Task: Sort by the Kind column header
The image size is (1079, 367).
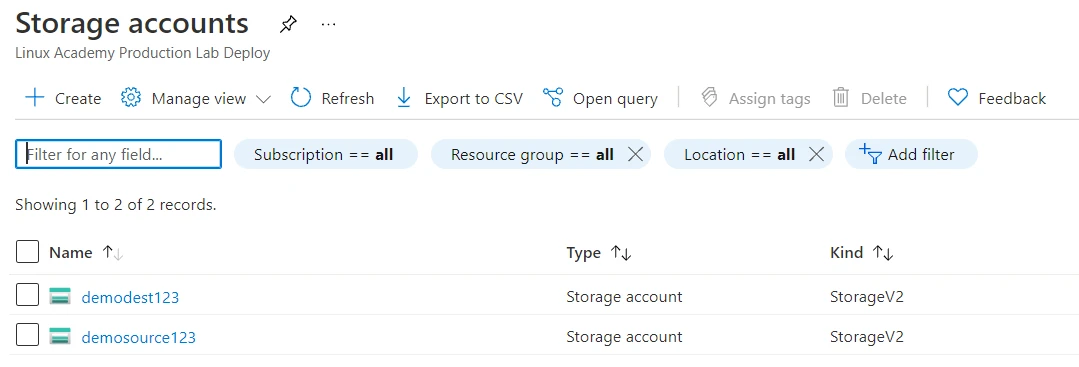Action: (846, 253)
